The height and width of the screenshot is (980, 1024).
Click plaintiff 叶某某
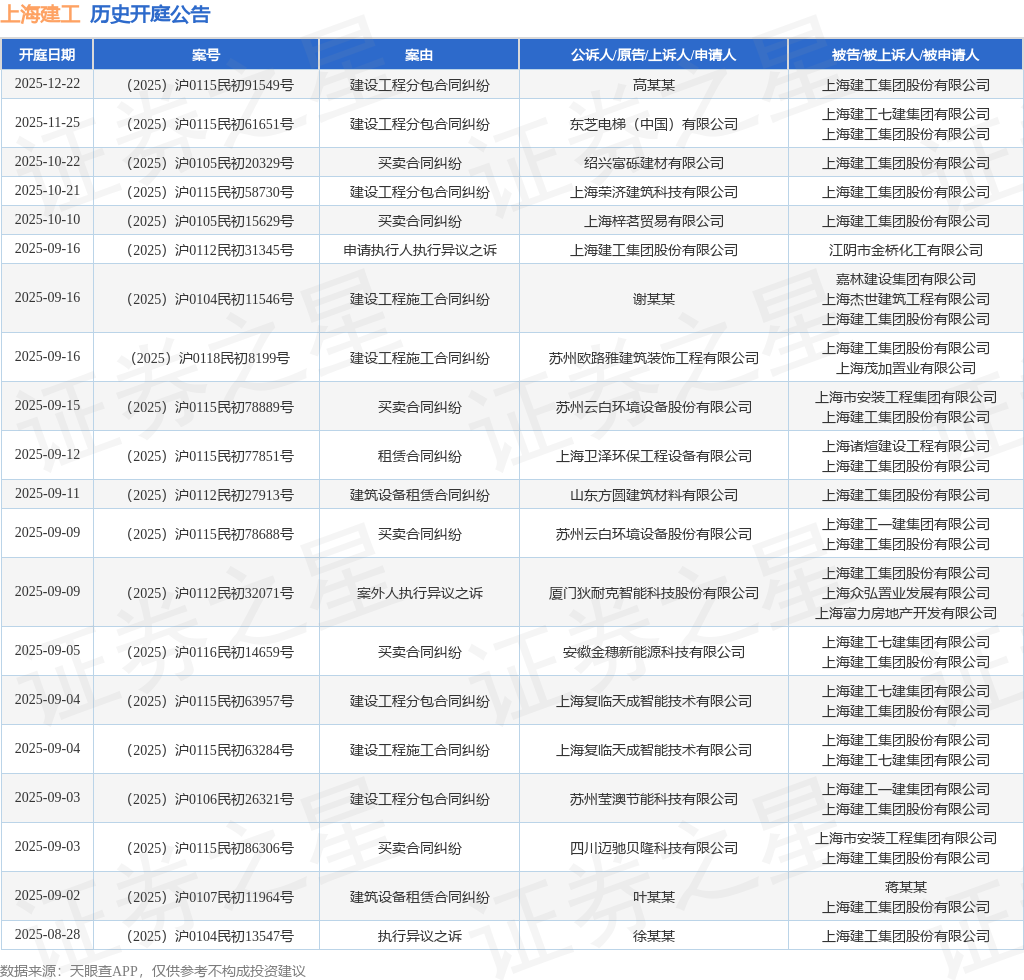click(654, 897)
